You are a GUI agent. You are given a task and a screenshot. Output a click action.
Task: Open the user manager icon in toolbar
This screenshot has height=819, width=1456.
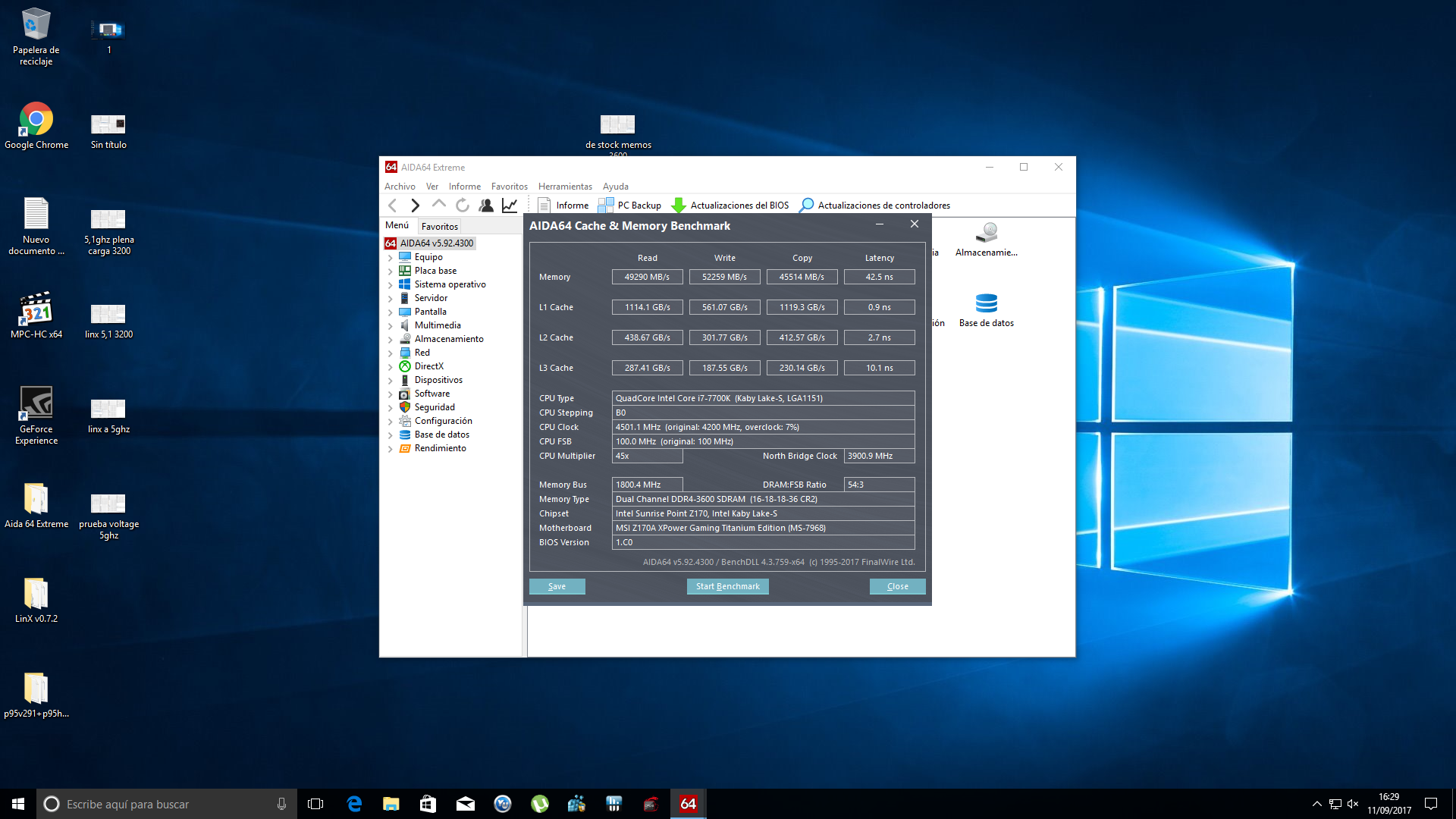click(x=486, y=206)
